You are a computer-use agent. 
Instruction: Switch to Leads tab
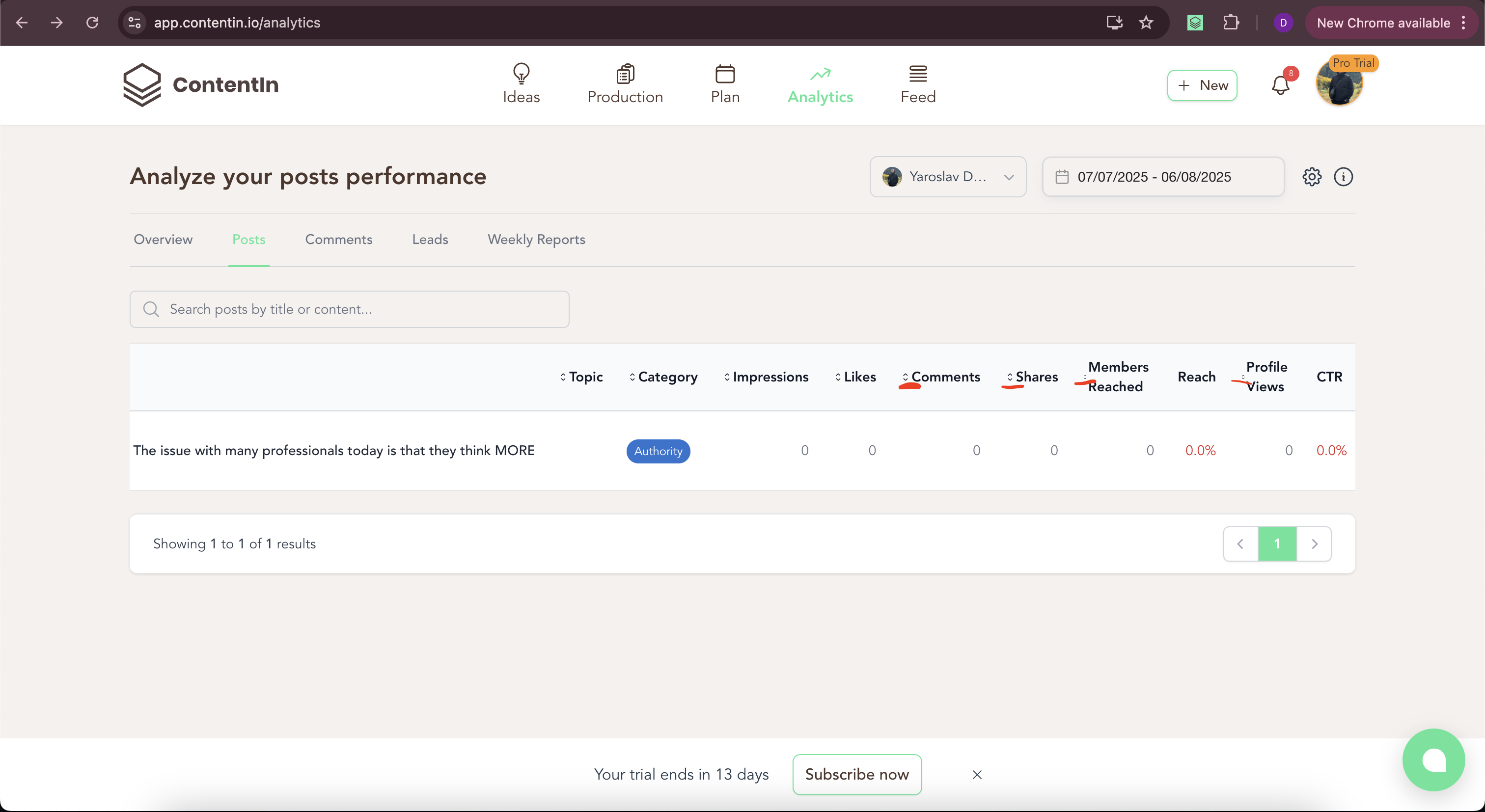click(430, 239)
